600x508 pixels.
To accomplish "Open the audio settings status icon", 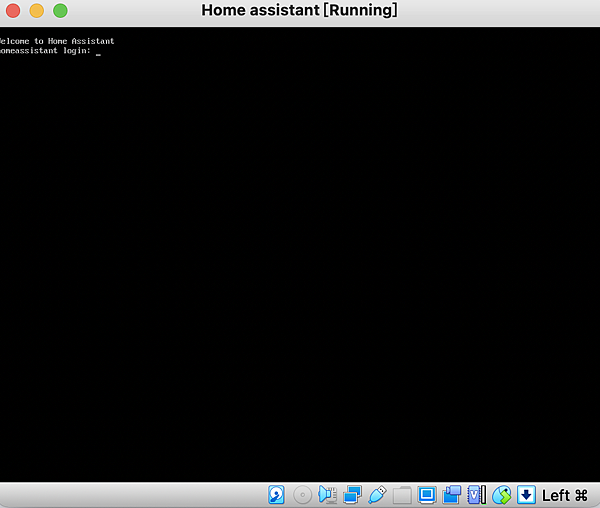I will (x=328, y=495).
